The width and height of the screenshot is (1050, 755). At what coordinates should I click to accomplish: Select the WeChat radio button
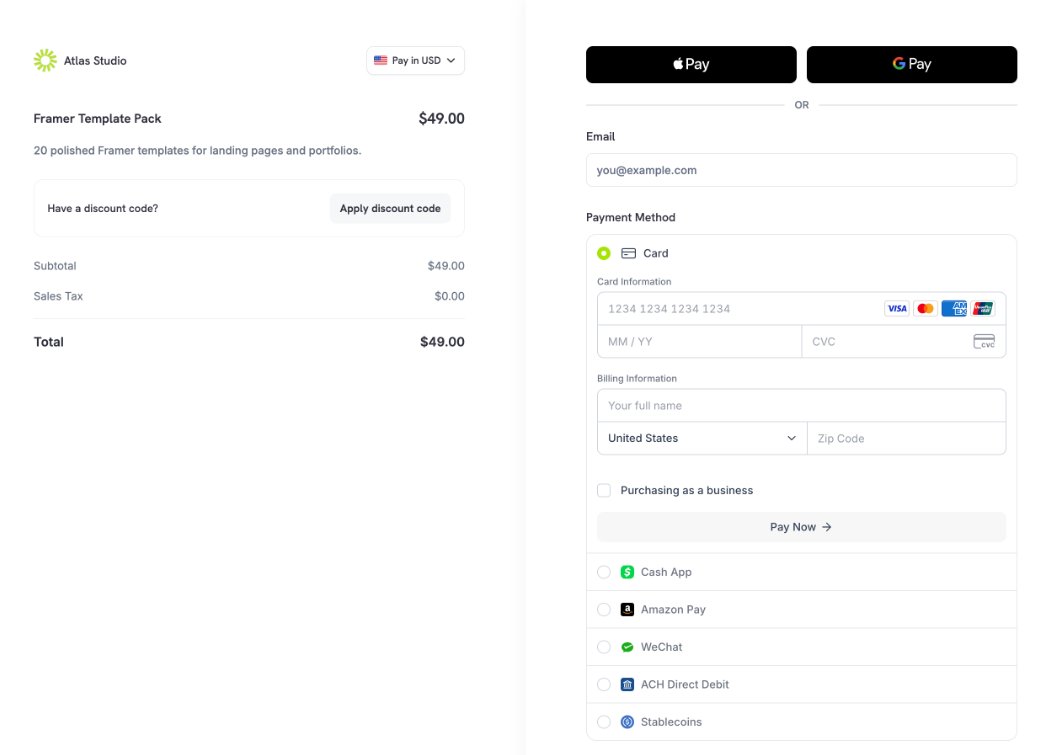click(x=604, y=647)
